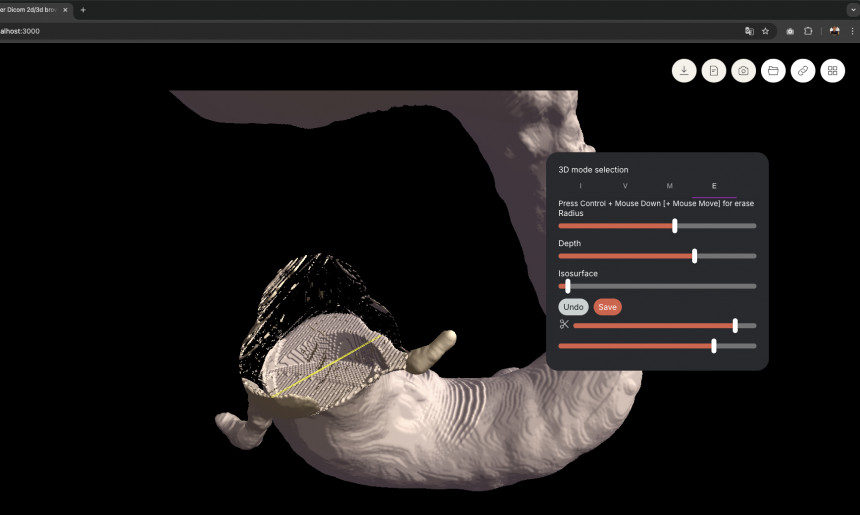Switch to the I 3D mode tab
This screenshot has height=515, width=860.
point(580,186)
